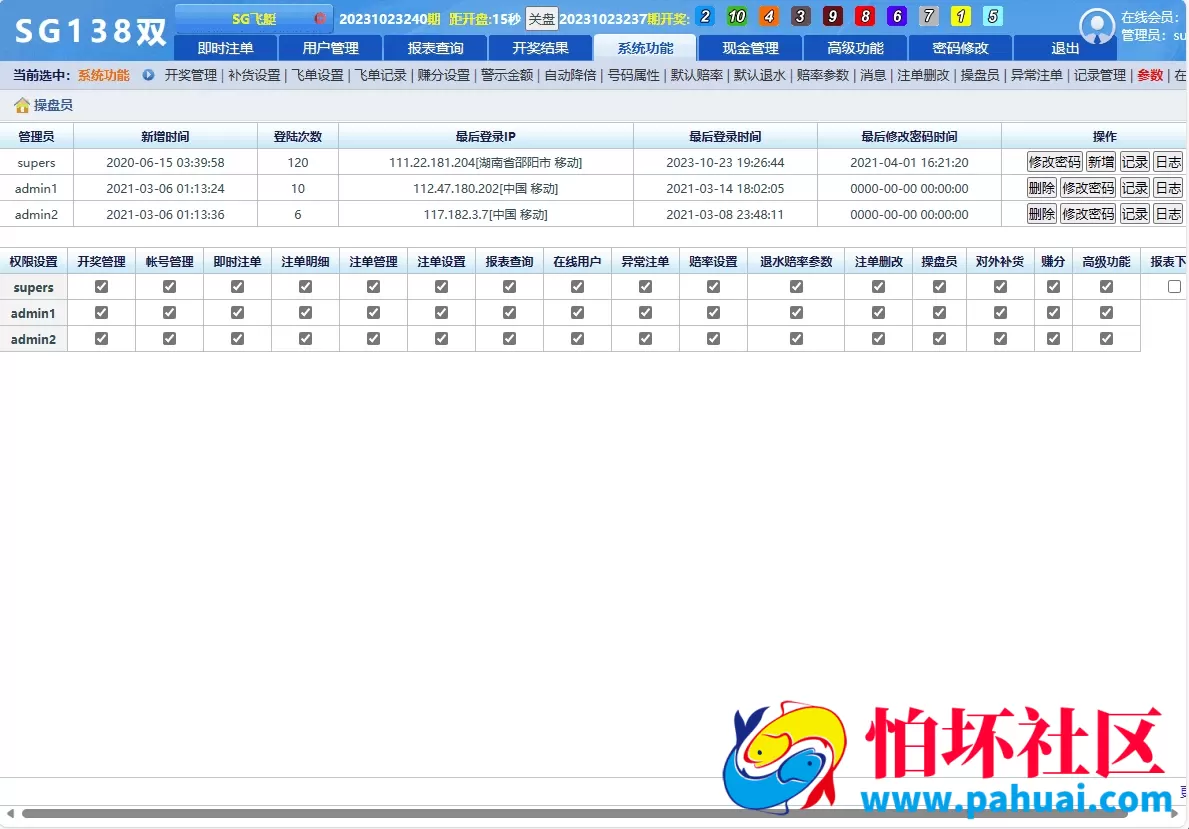Toggle 即时注单 permission for admin2
Screen dimensions: 1189x829
[x=237, y=338]
